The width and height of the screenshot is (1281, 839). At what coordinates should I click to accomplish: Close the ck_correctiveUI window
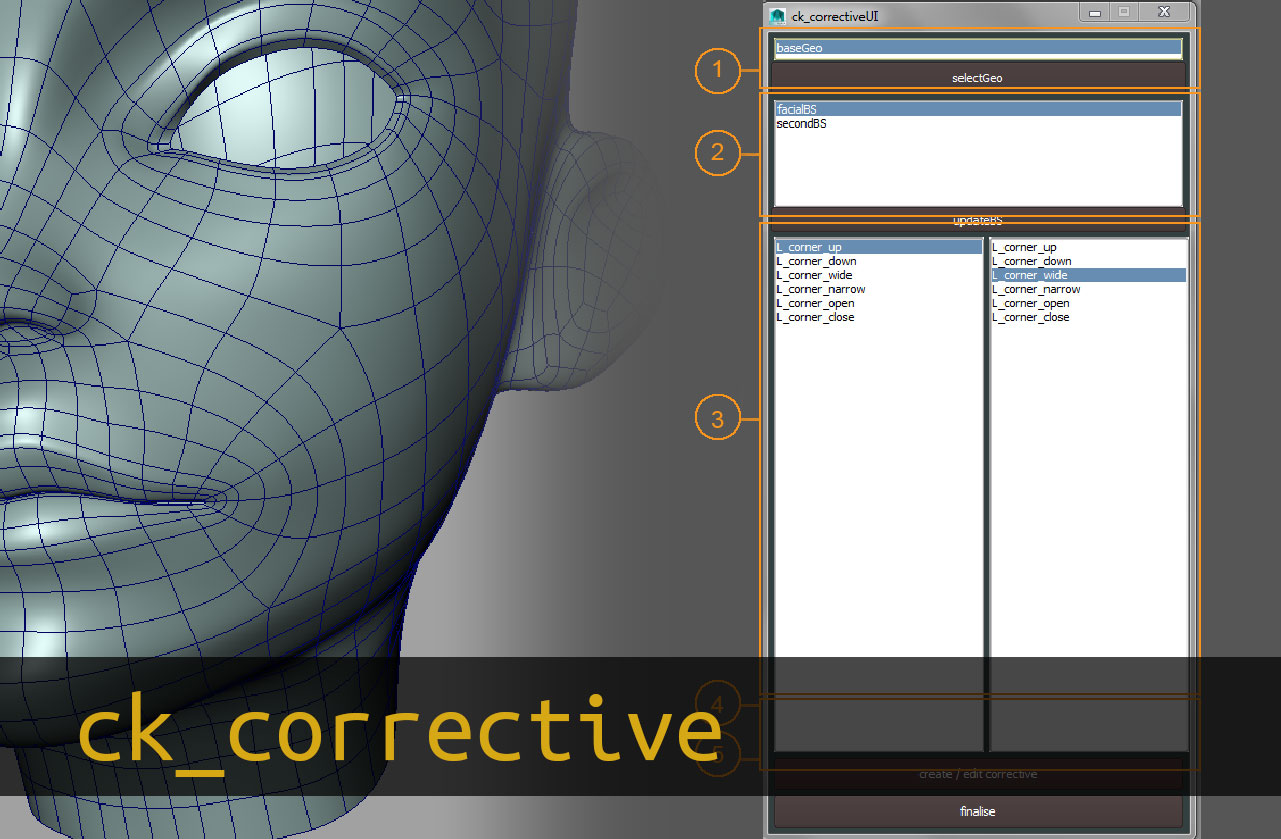[1162, 12]
